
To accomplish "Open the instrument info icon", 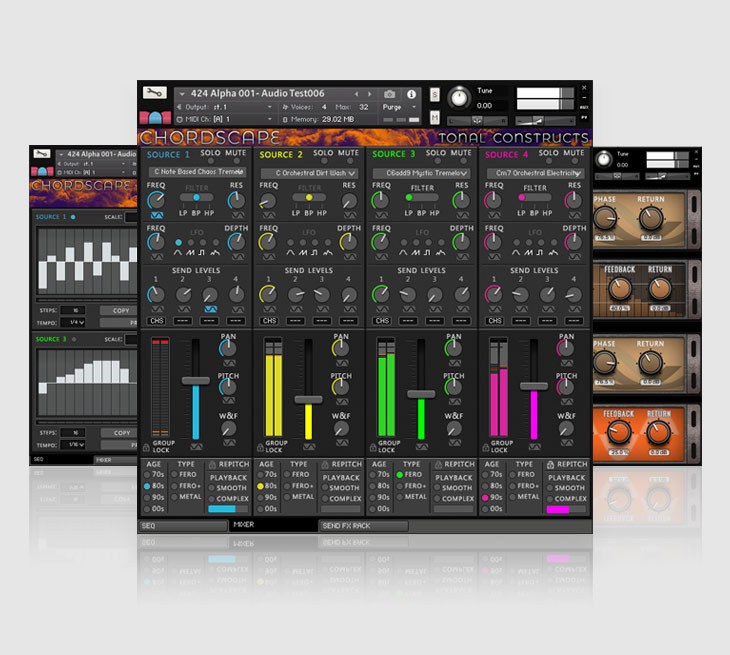I will 411,94.
